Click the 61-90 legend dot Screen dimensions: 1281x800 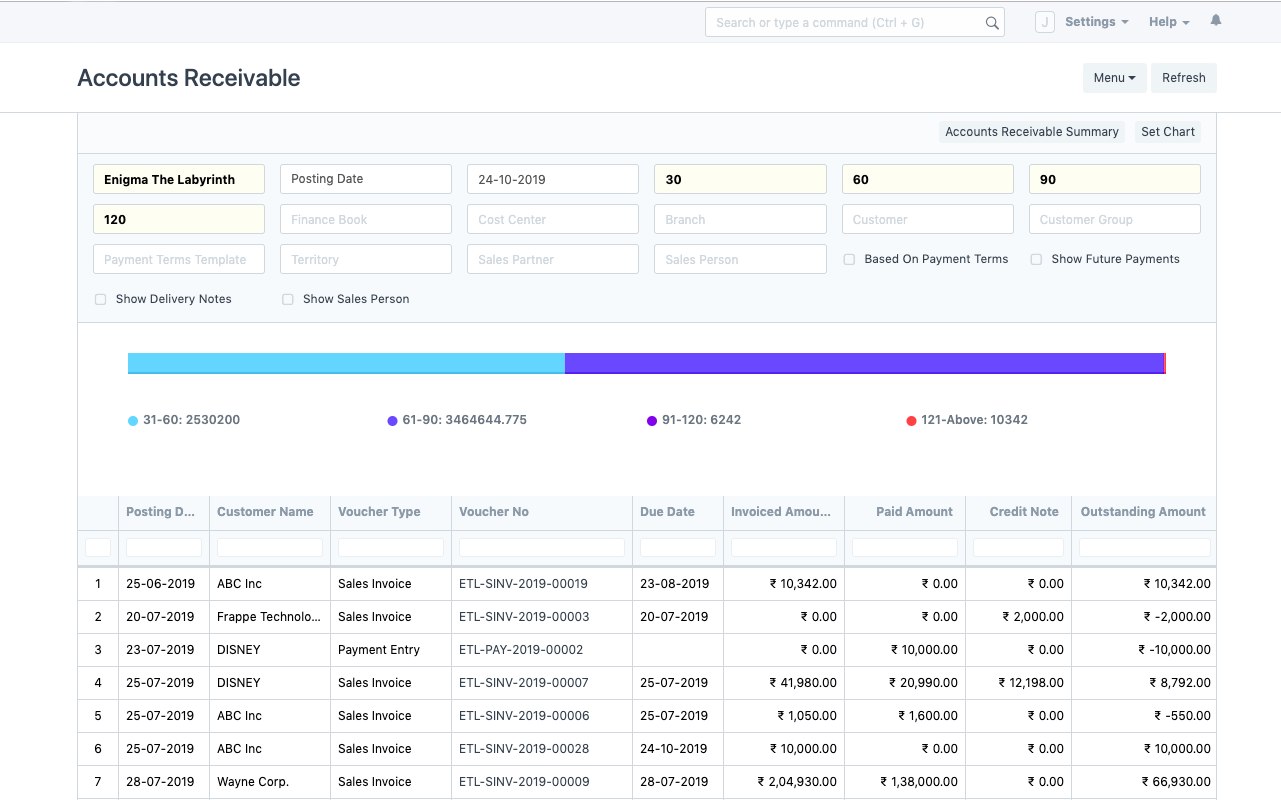pos(392,421)
